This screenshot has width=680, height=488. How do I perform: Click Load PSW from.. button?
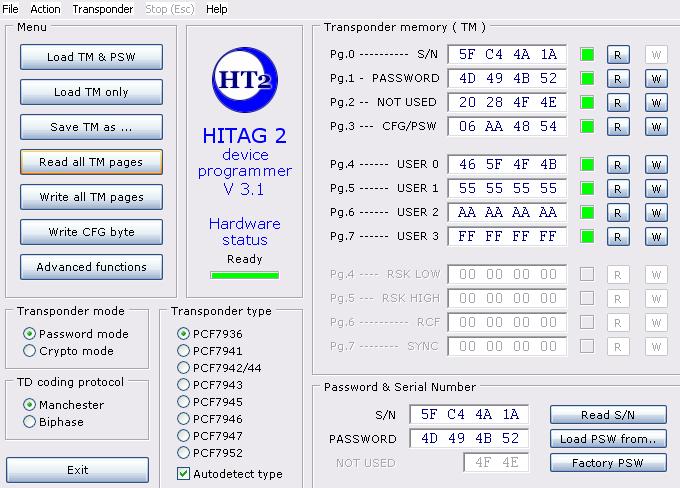(x=608, y=439)
